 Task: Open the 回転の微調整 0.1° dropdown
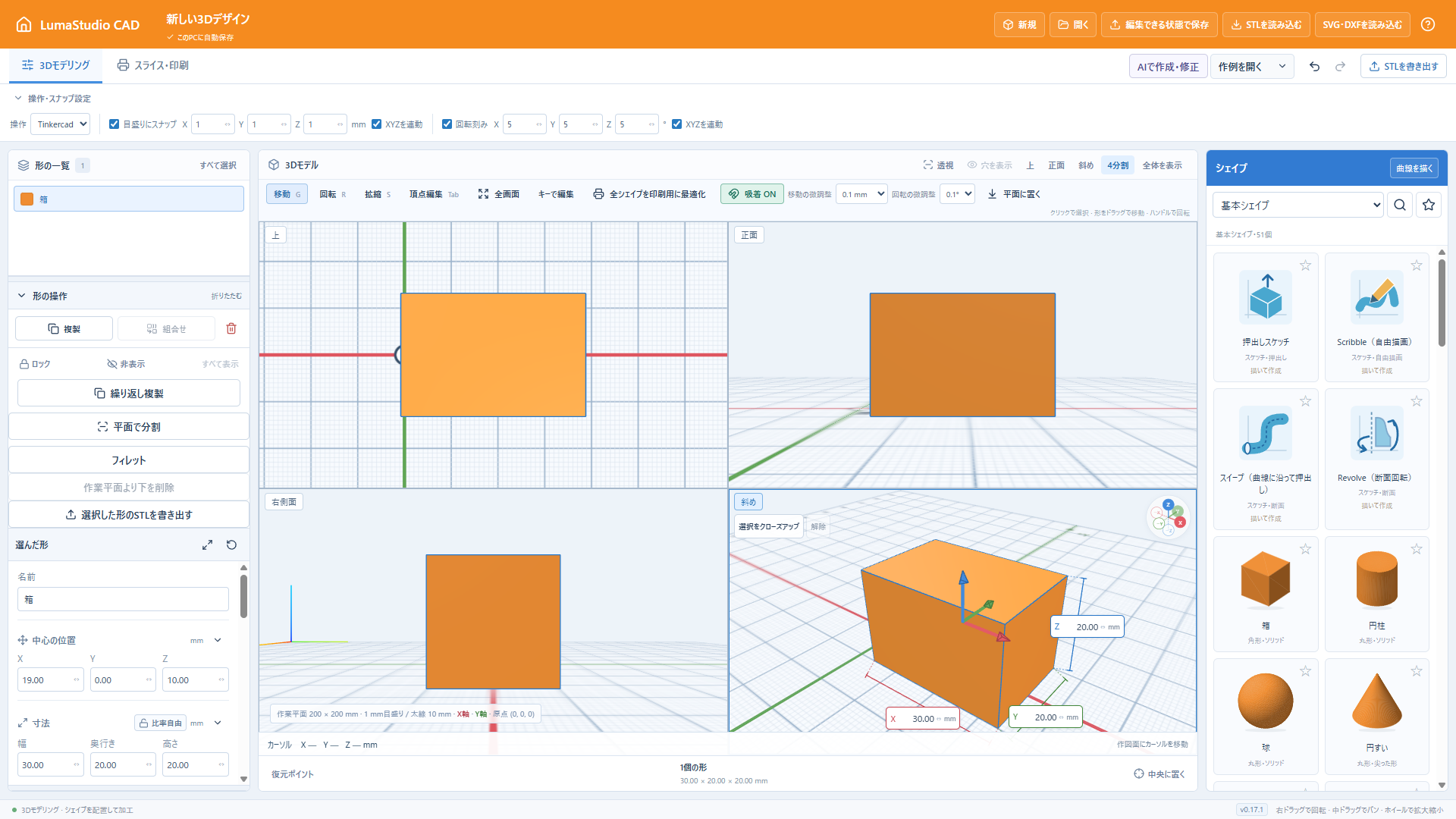(x=957, y=194)
